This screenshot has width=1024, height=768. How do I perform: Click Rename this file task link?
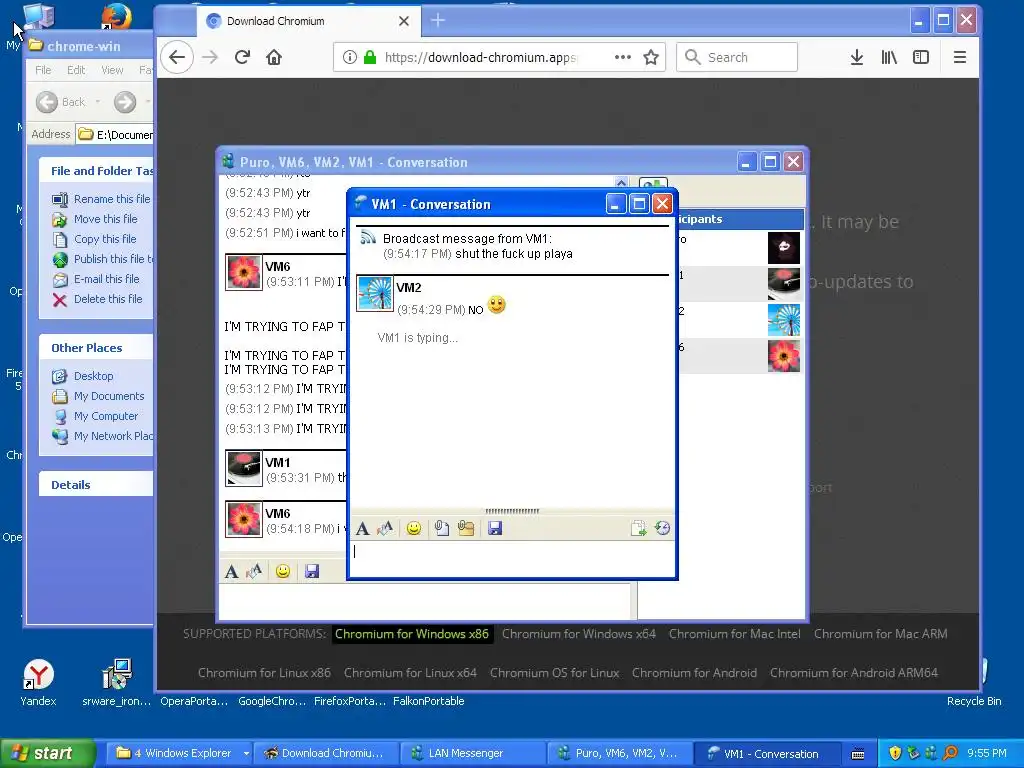(112, 199)
